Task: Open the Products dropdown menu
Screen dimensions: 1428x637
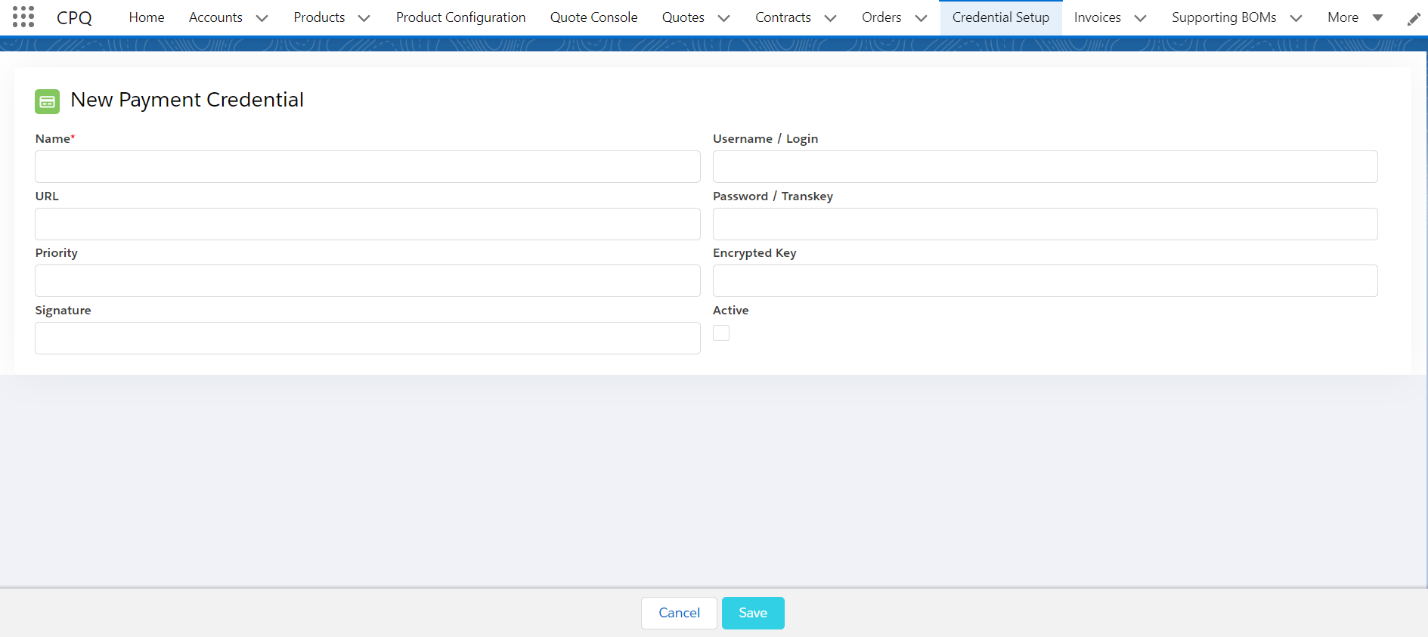Action: coord(364,17)
